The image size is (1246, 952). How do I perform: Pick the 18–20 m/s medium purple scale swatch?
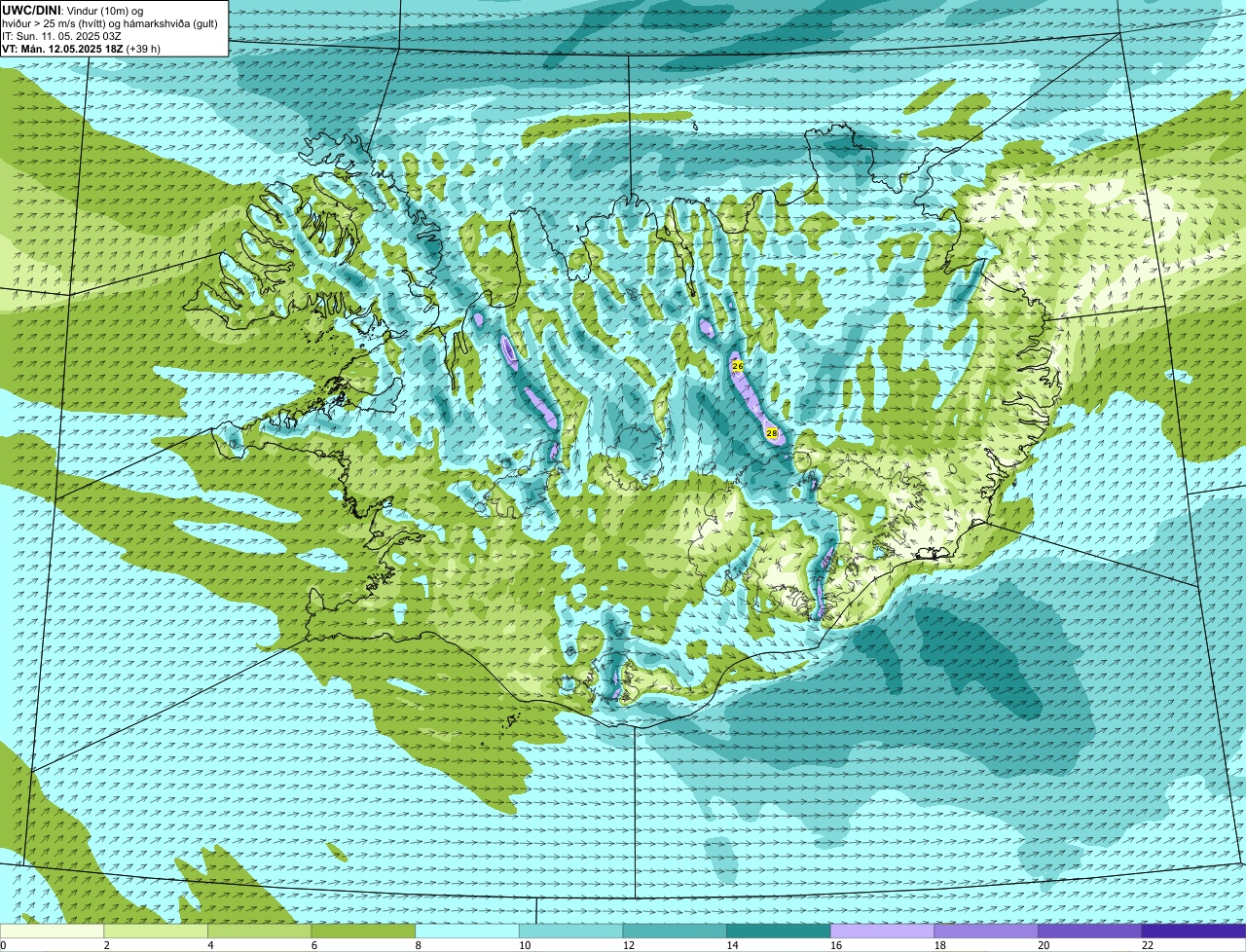pyautogui.click(x=986, y=931)
